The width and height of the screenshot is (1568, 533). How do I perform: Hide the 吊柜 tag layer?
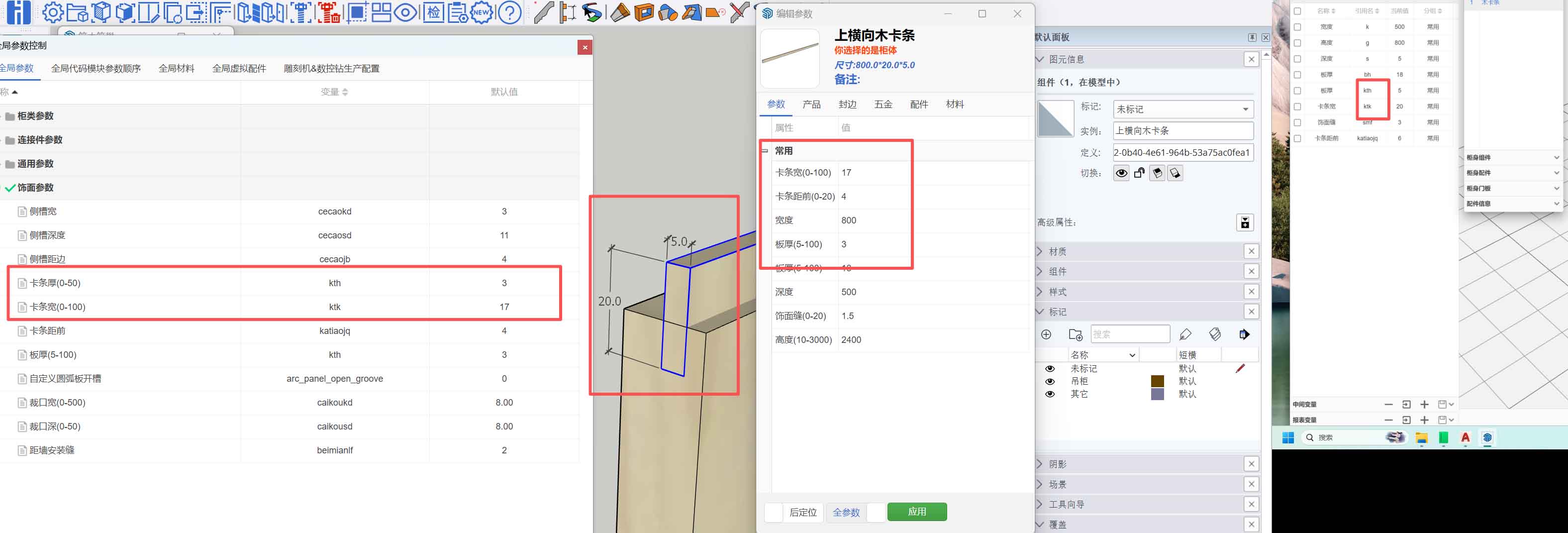(1050, 381)
